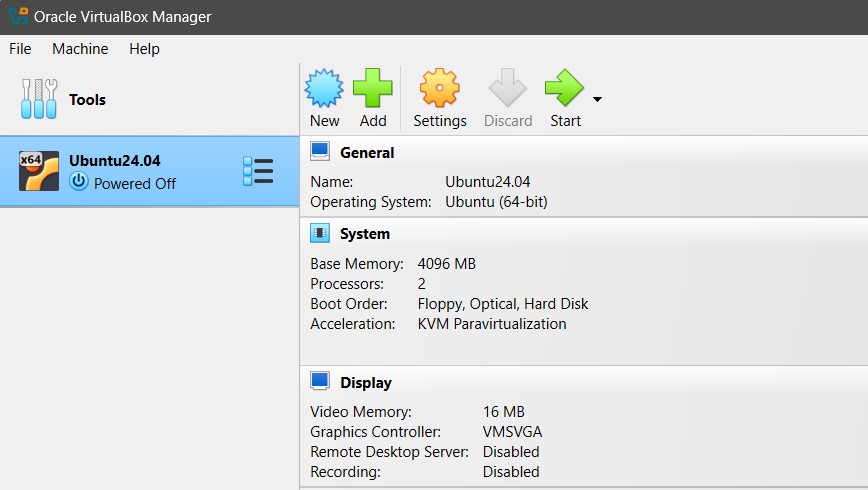Click the General section monitor icon
The width and height of the screenshot is (868, 490).
(320, 152)
